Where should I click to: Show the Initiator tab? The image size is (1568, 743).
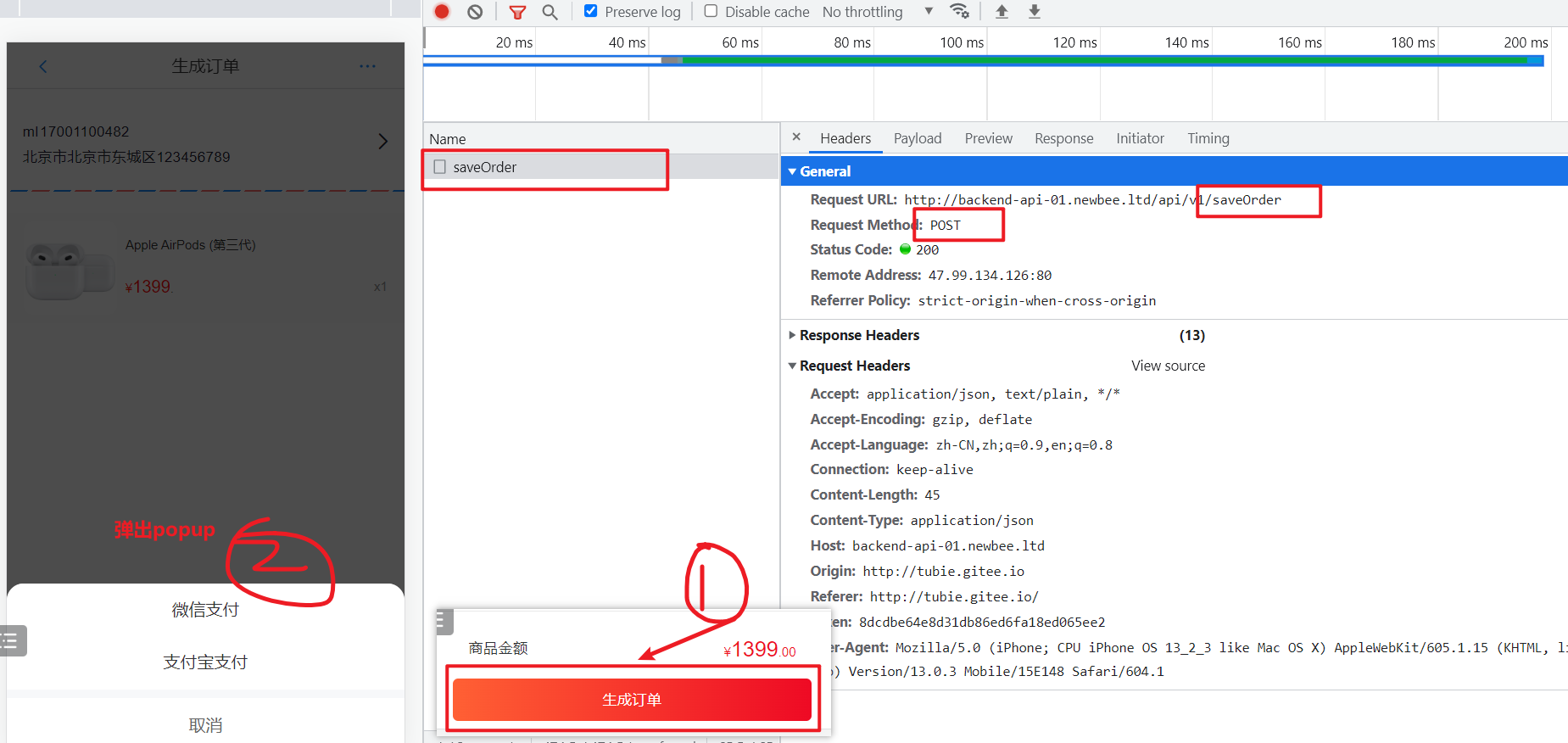1141,138
